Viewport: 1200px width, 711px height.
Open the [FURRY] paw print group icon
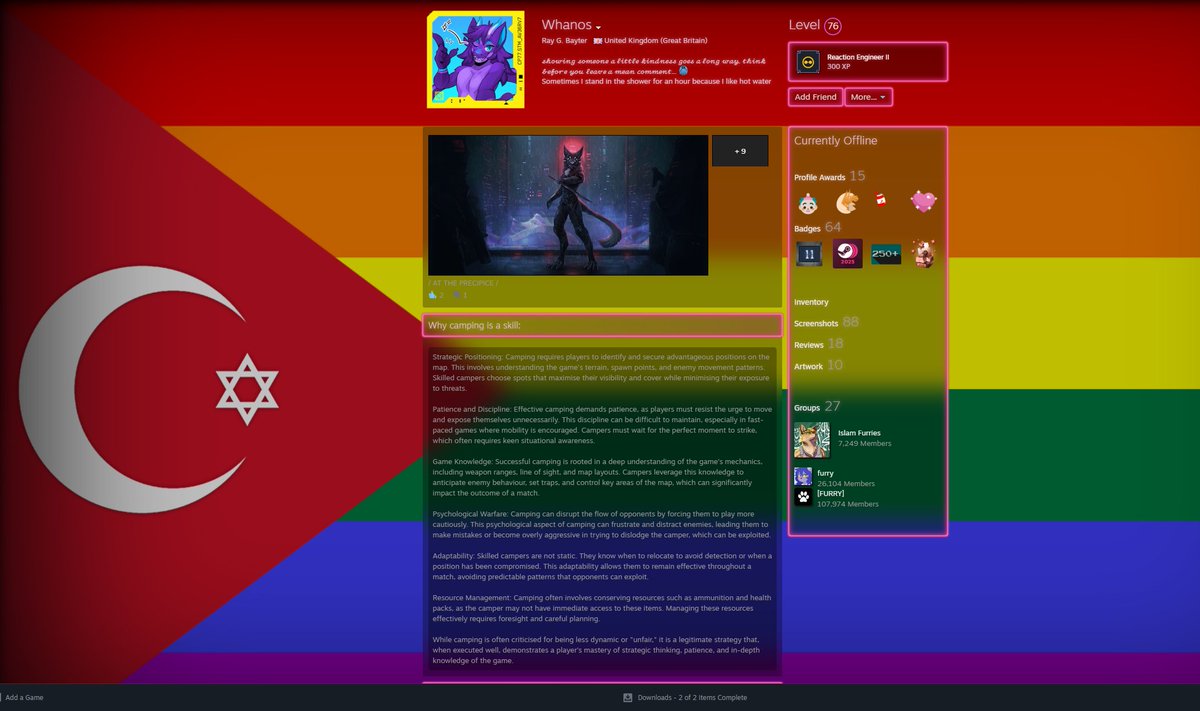tap(803, 496)
